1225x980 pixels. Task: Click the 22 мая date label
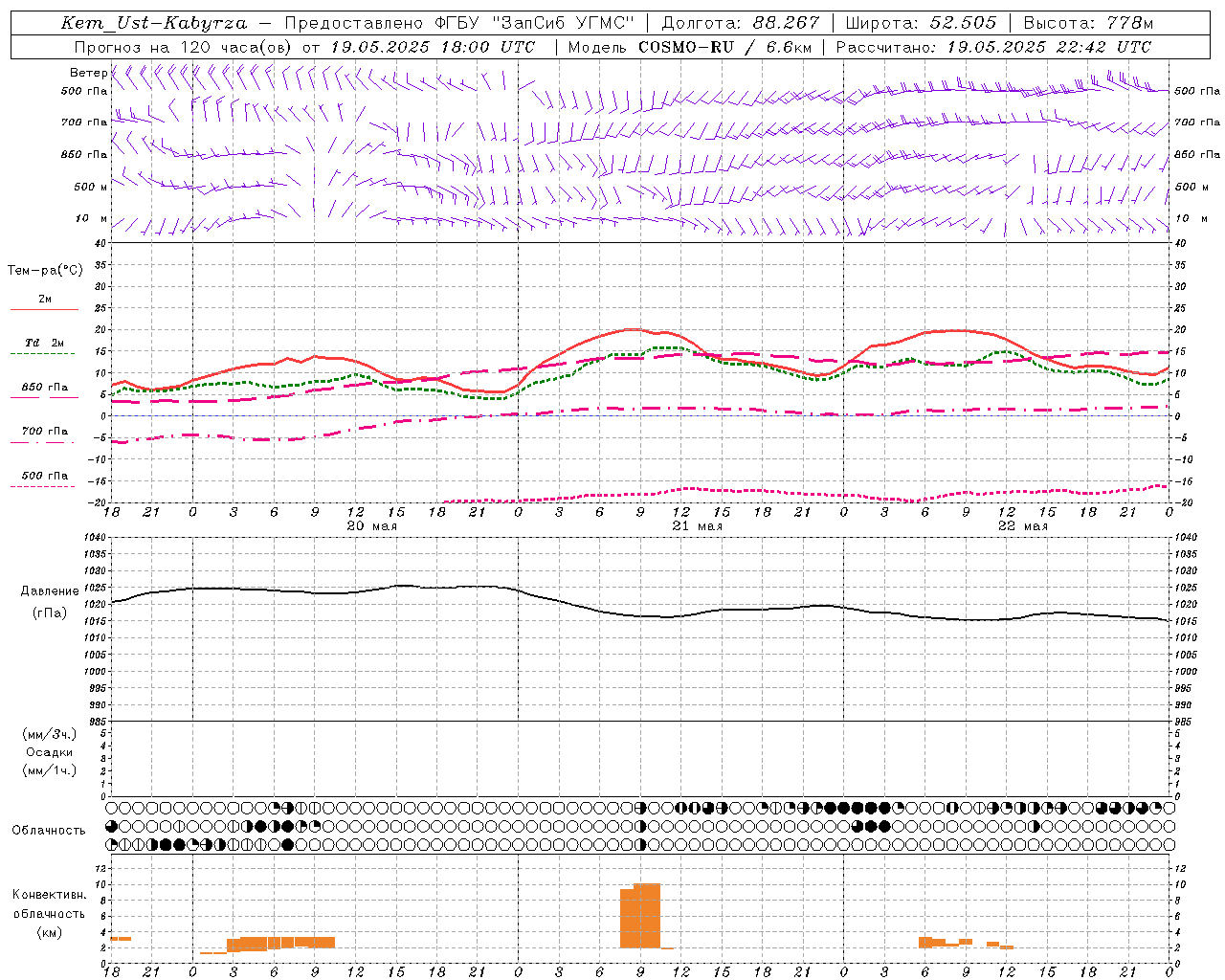point(1022,526)
